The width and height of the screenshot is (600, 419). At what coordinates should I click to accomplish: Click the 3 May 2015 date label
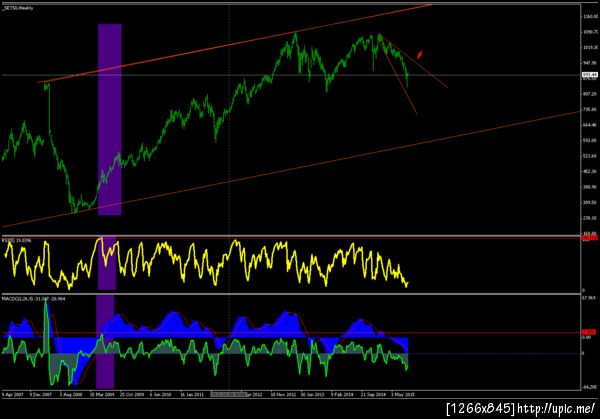tap(403, 394)
